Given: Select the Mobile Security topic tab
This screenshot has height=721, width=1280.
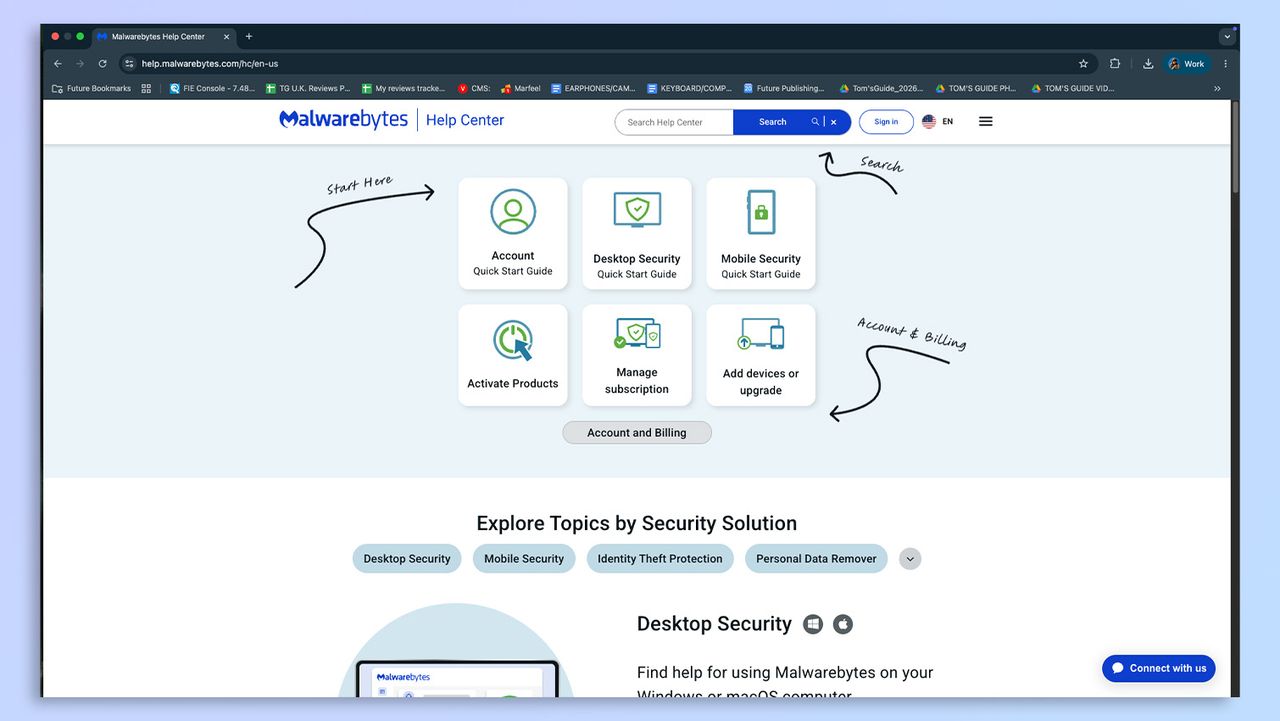Looking at the screenshot, I should pyautogui.click(x=524, y=559).
